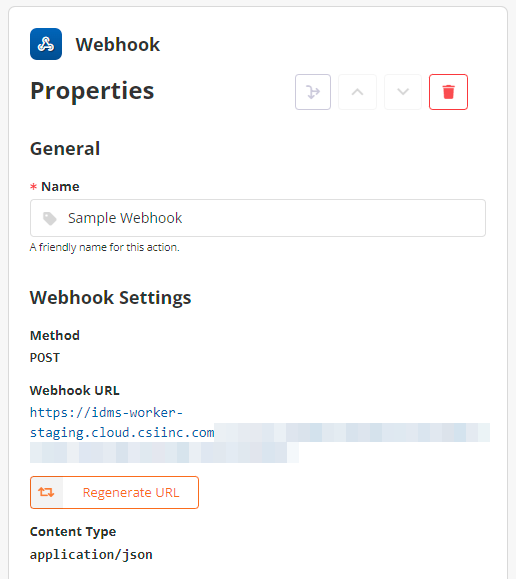The image size is (516, 579).
Task: Click the application/json content type value
Action: click(91, 555)
